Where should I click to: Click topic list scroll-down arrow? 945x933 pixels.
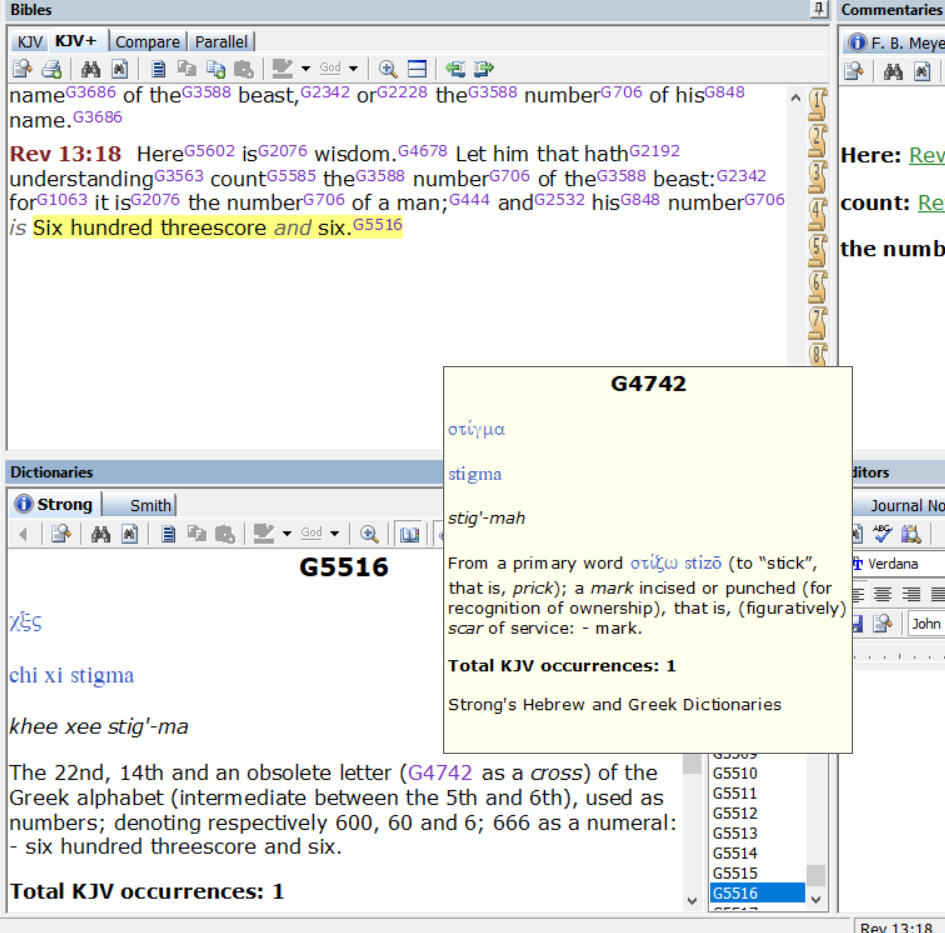click(x=816, y=899)
